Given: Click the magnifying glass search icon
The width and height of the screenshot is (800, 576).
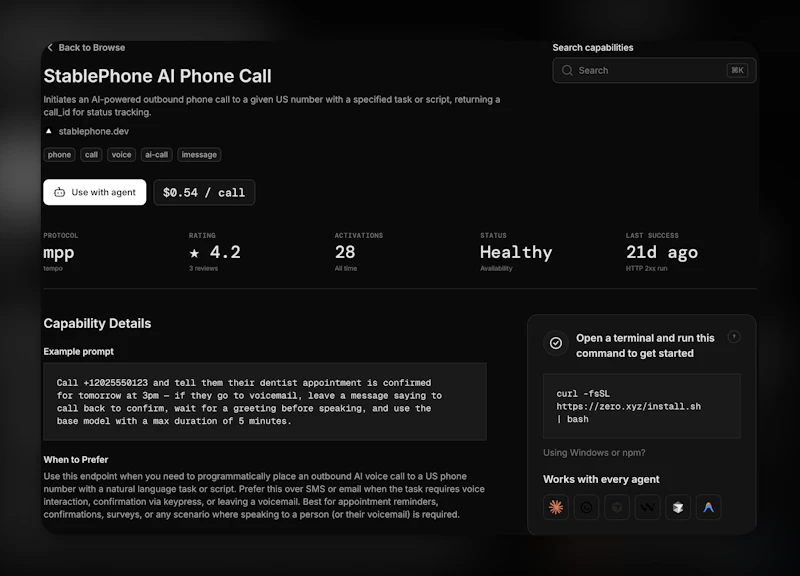Looking at the screenshot, I should pyautogui.click(x=567, y=70).
